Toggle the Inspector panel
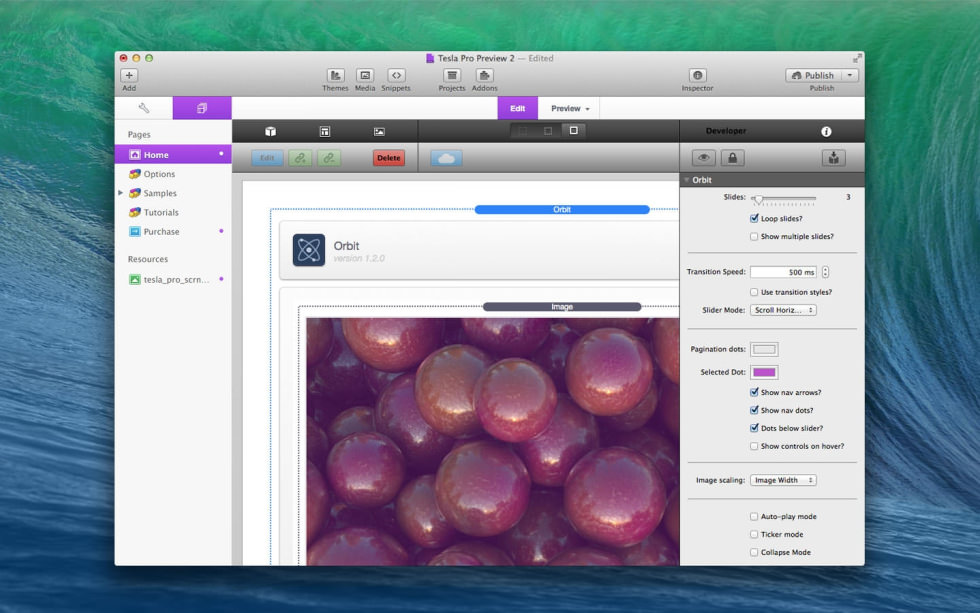Viewport: 980px width, 613px height. (x=698, y=75)
